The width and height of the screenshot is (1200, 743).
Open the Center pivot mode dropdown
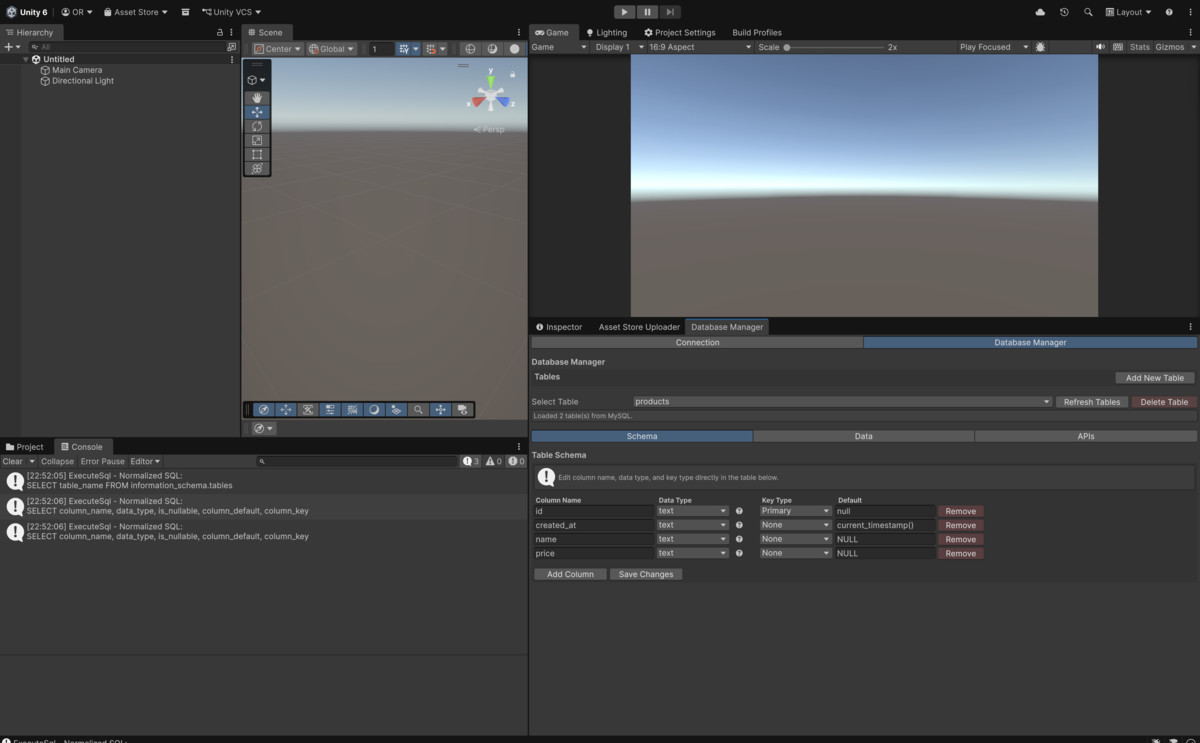click(x=277, y=49)
